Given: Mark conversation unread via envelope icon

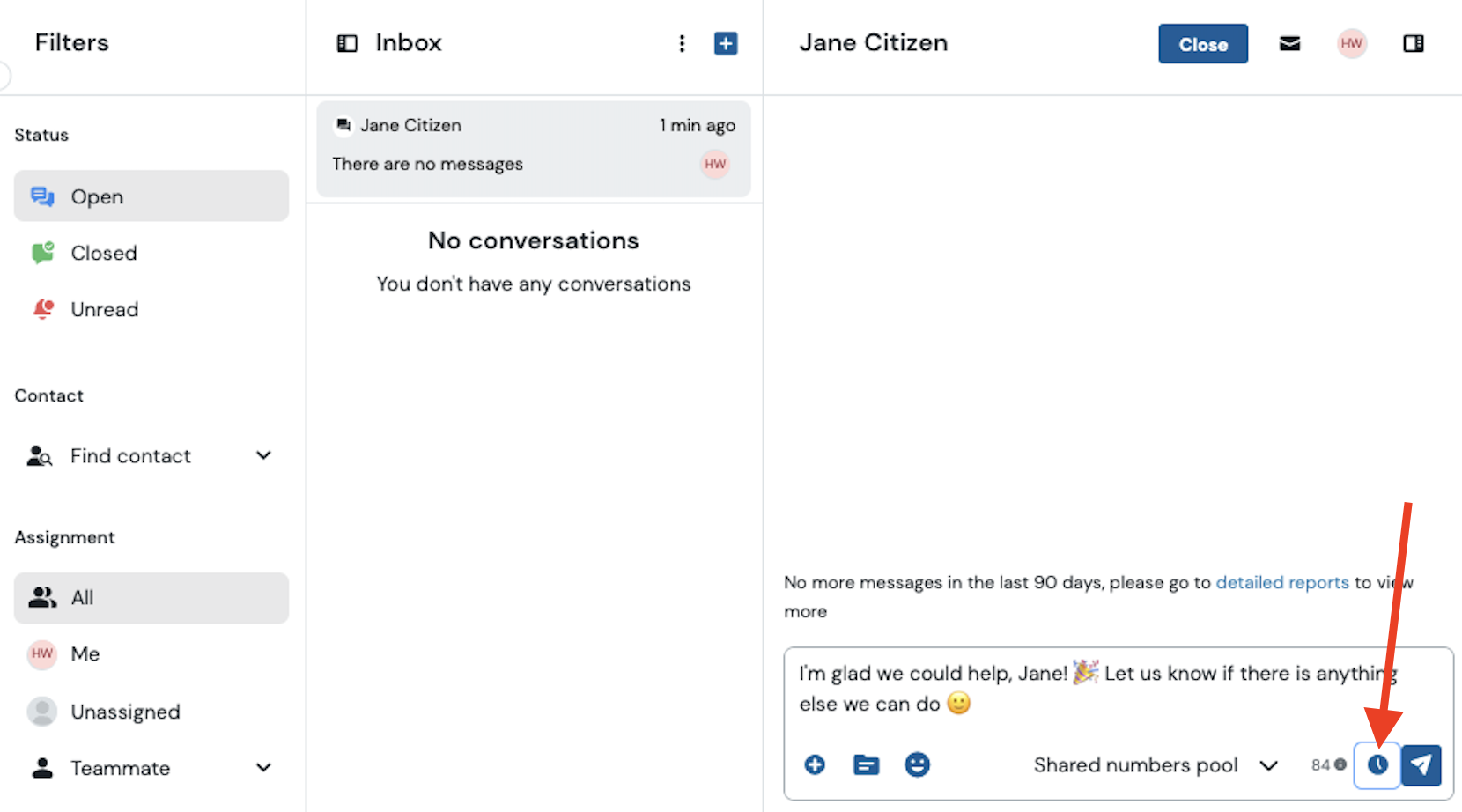Looking at the screenshot, I should tap(1289, 43).
